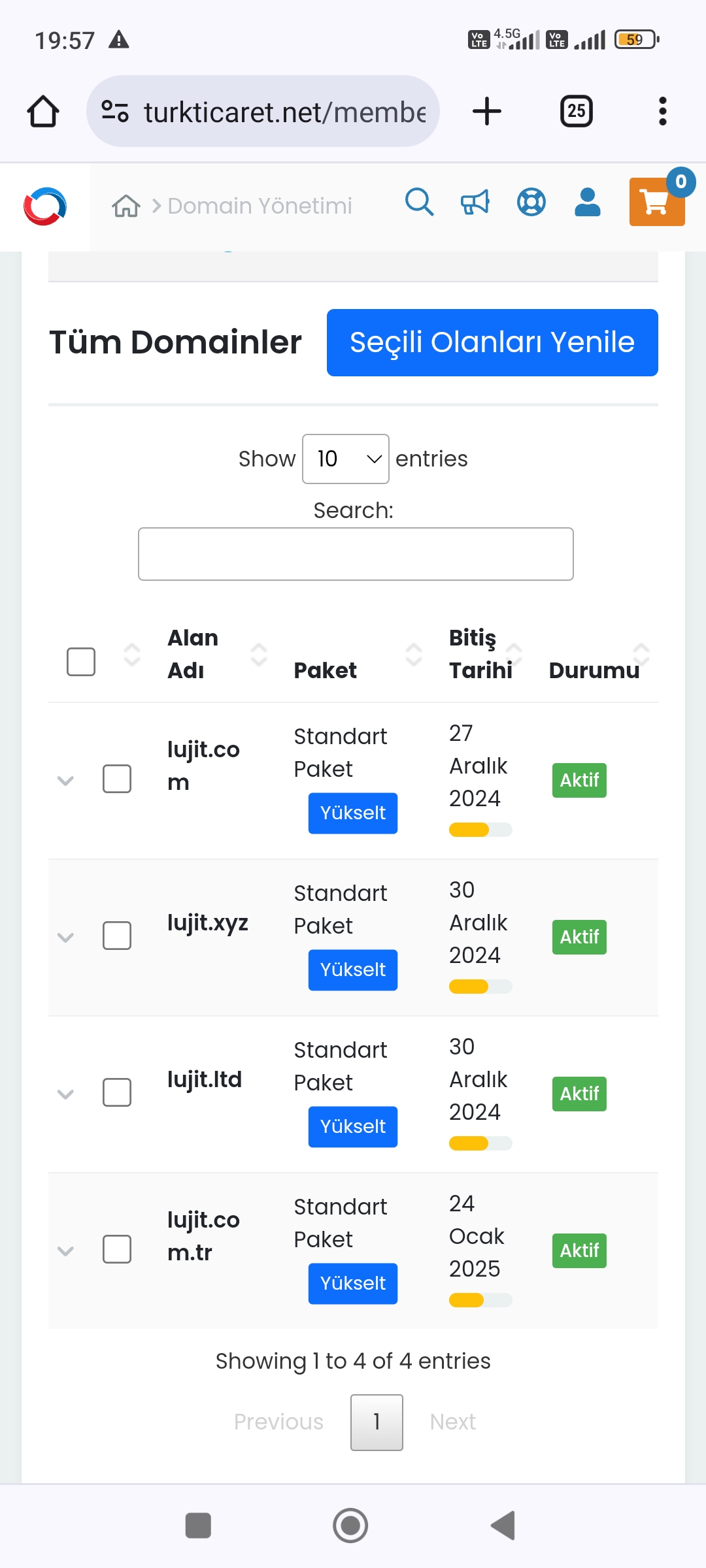This screenshot has width=706, height=1568.
Task: Check the select-all domains checkbox
Action: [81, 662]
